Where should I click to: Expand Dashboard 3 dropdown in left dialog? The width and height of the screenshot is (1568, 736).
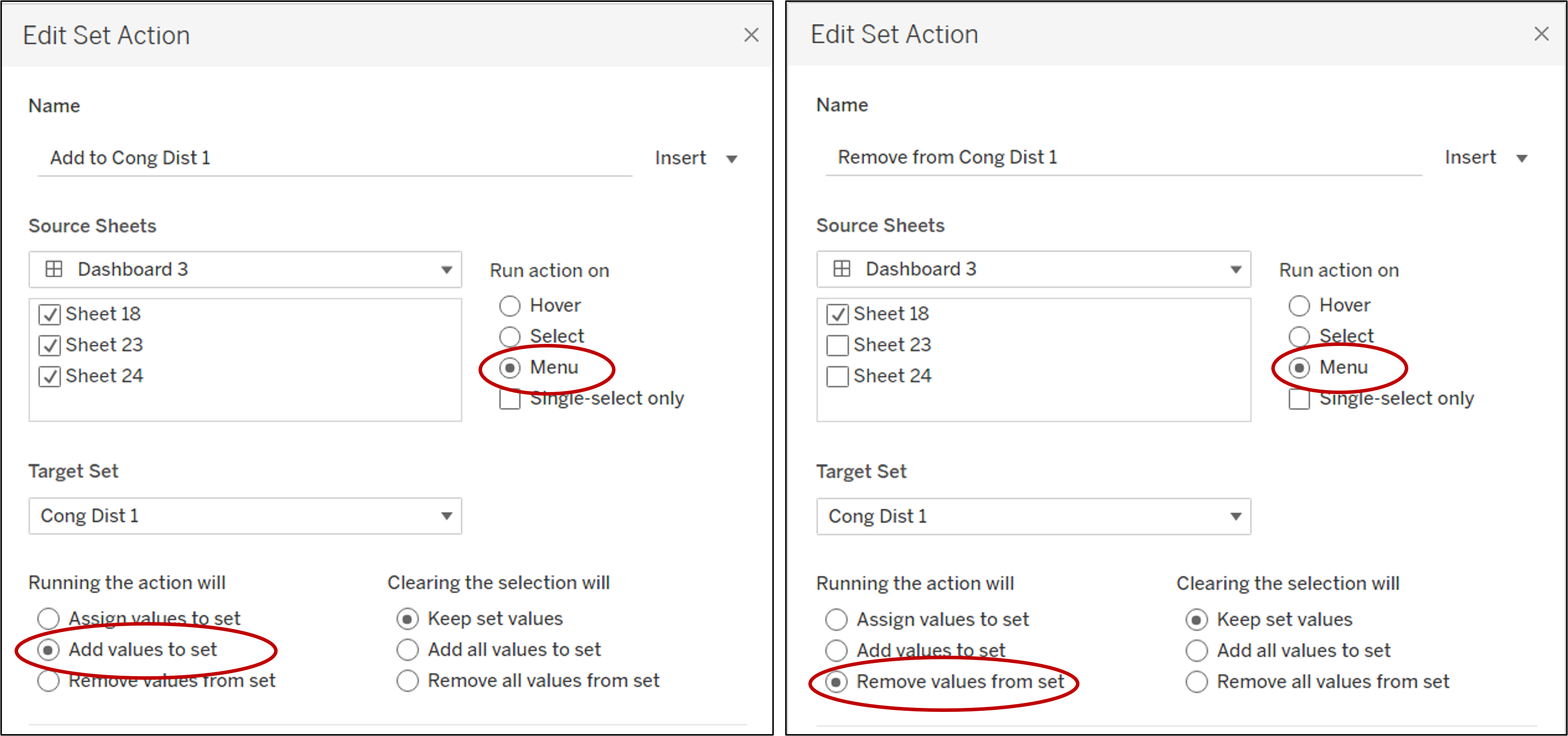(245, 270)
